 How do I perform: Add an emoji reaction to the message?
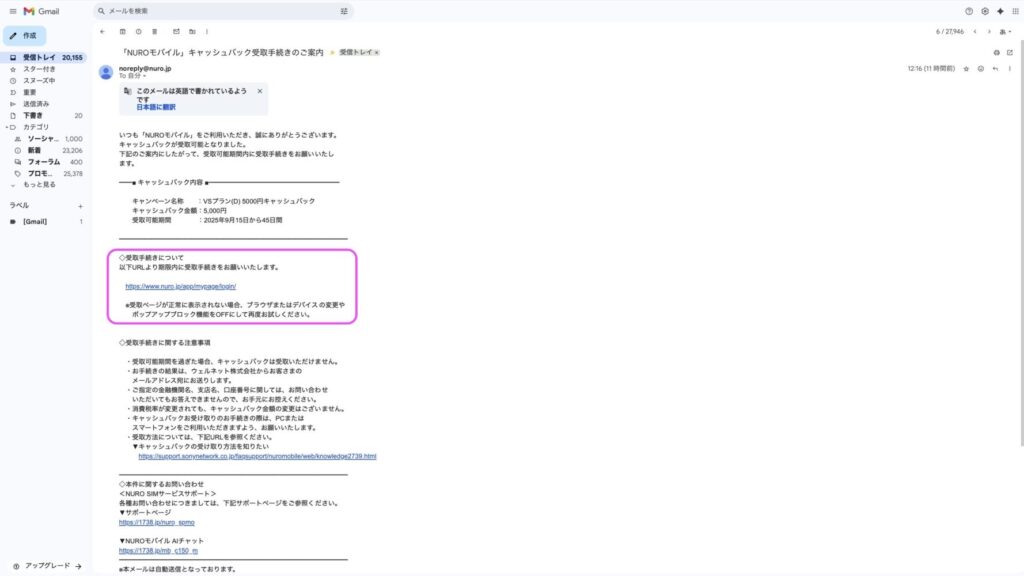(981, 68)
